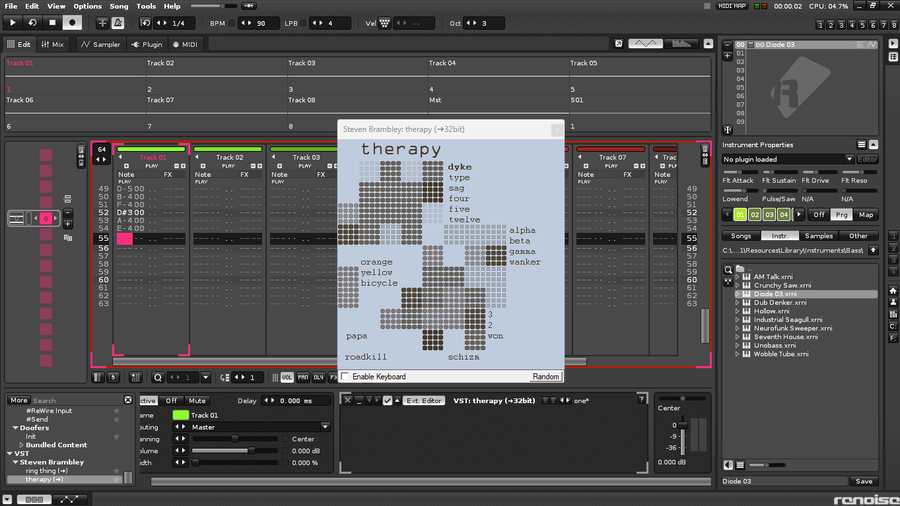Open the MIDI MAP button
The image size is (900, 506).
[x=732, y=6]
